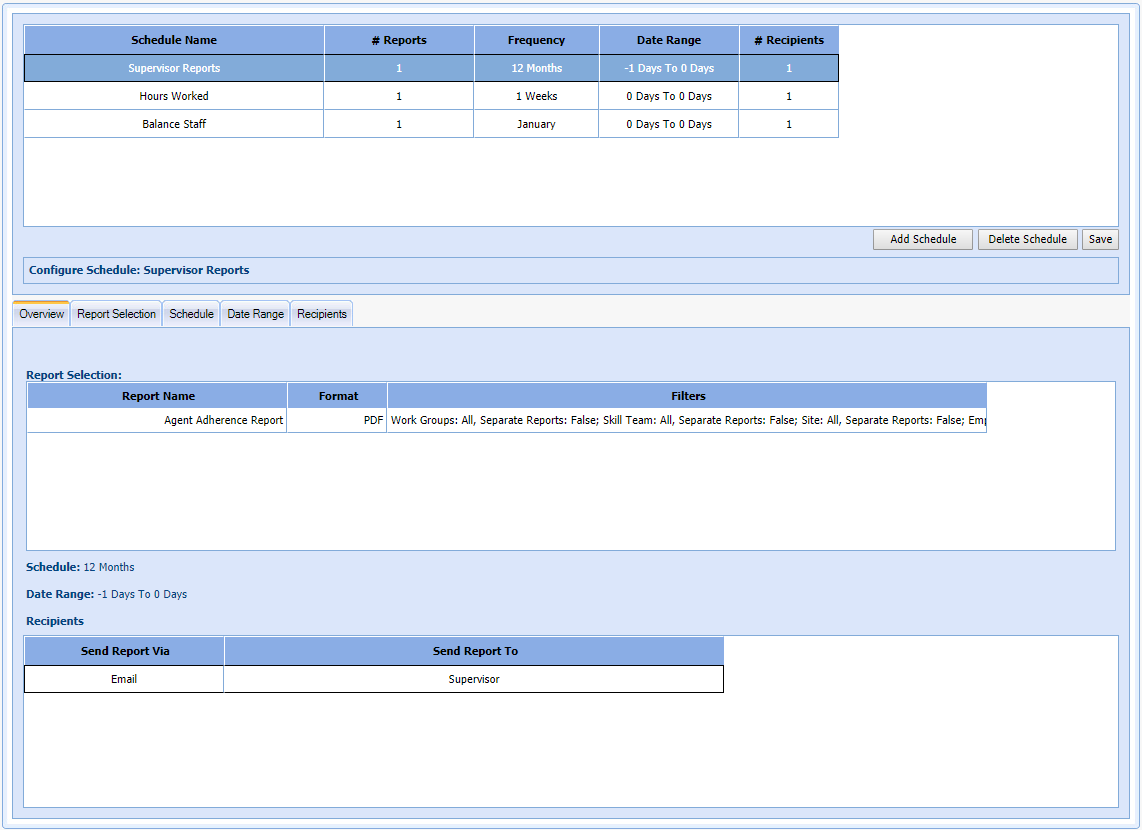Switch to the Report Selection tab

point(116,314)
